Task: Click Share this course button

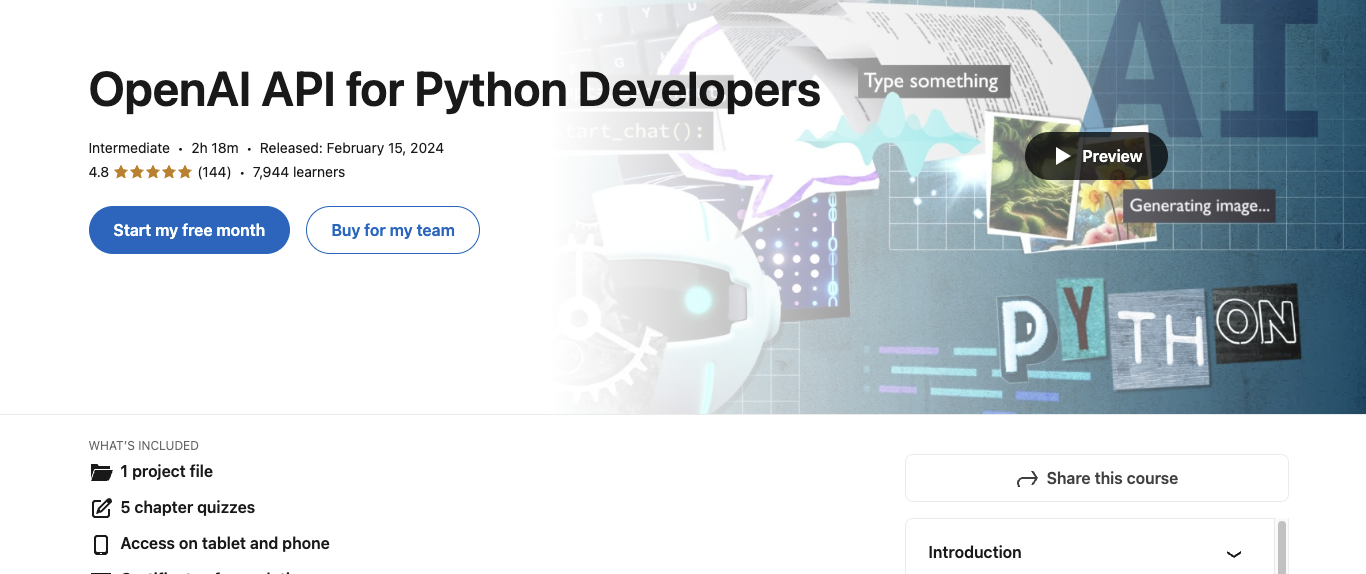Action: 1097,478
